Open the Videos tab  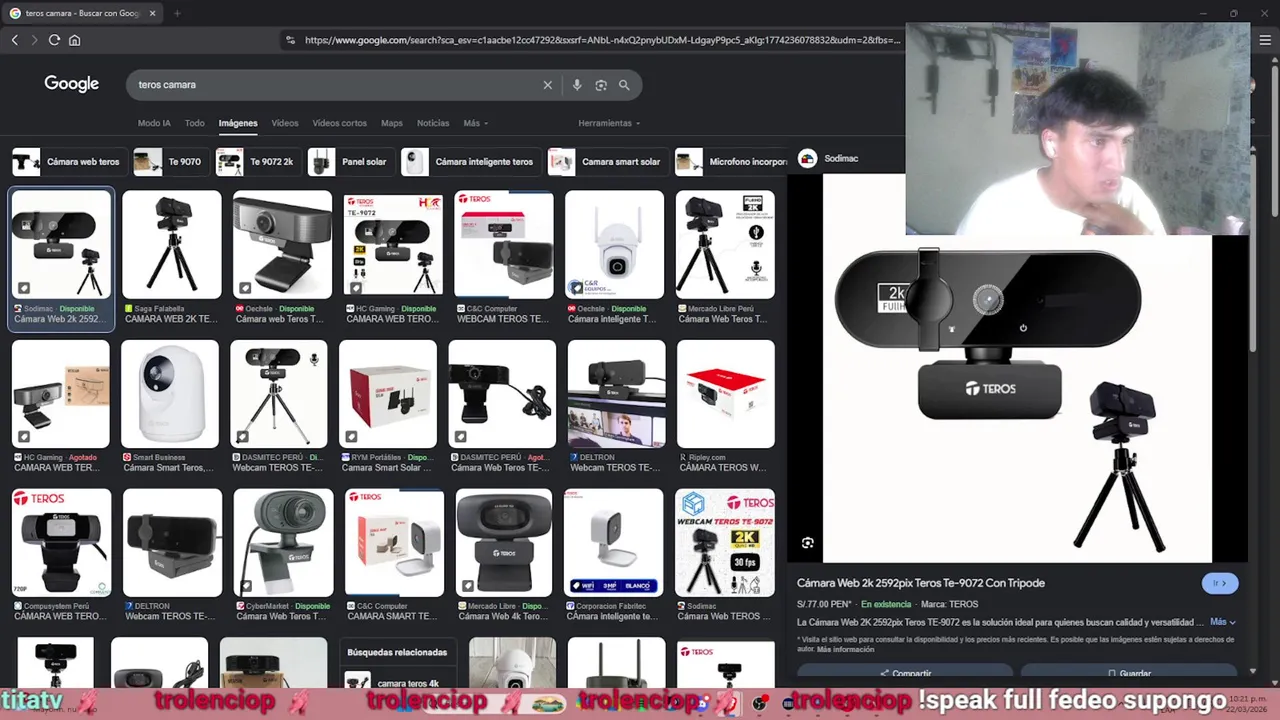285,123
